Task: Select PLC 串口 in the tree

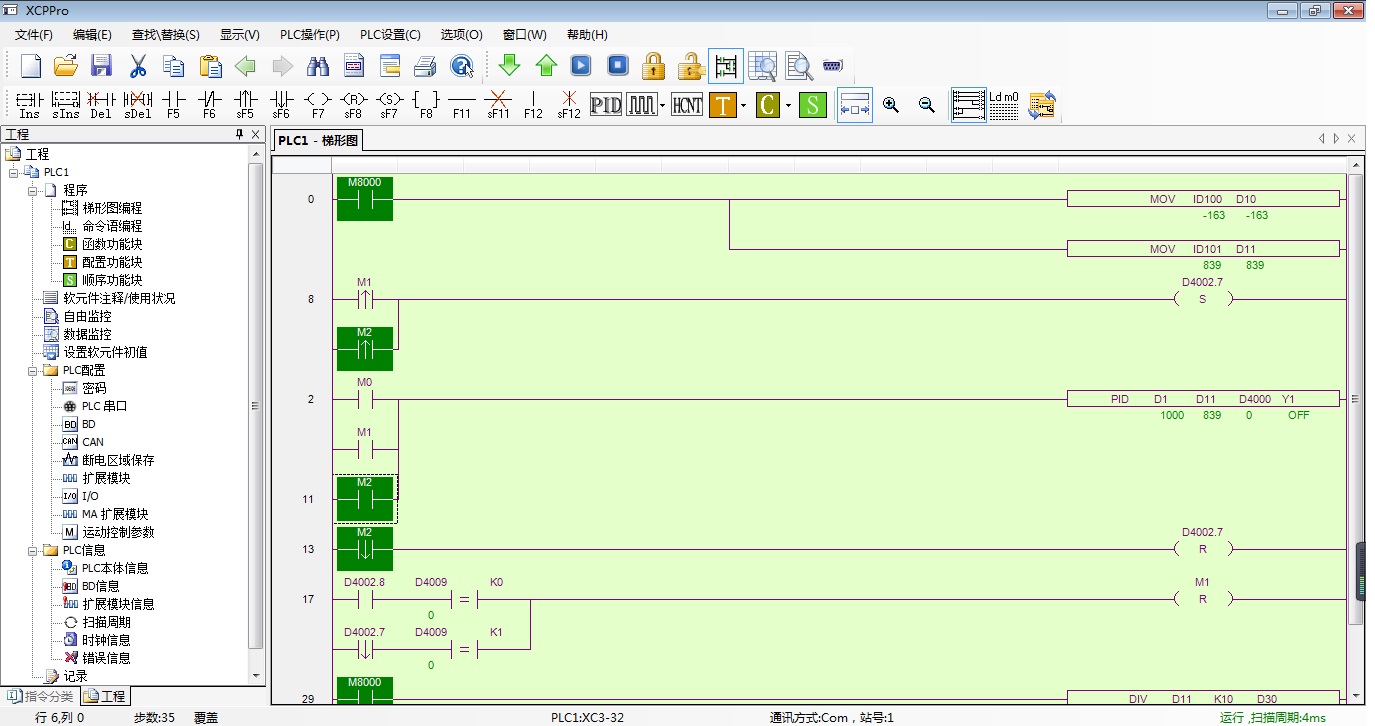Action: click(104, 406)
